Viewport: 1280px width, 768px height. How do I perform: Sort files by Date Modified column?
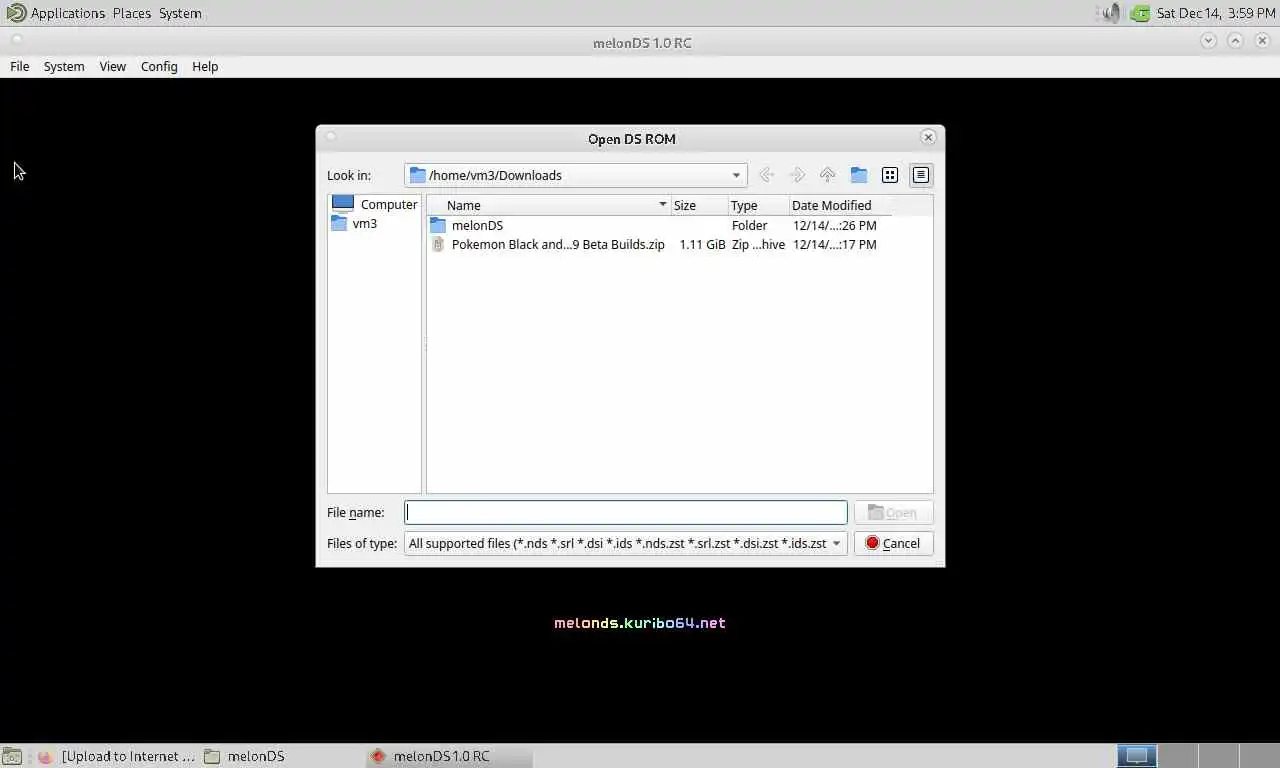(x=838, y=205)
